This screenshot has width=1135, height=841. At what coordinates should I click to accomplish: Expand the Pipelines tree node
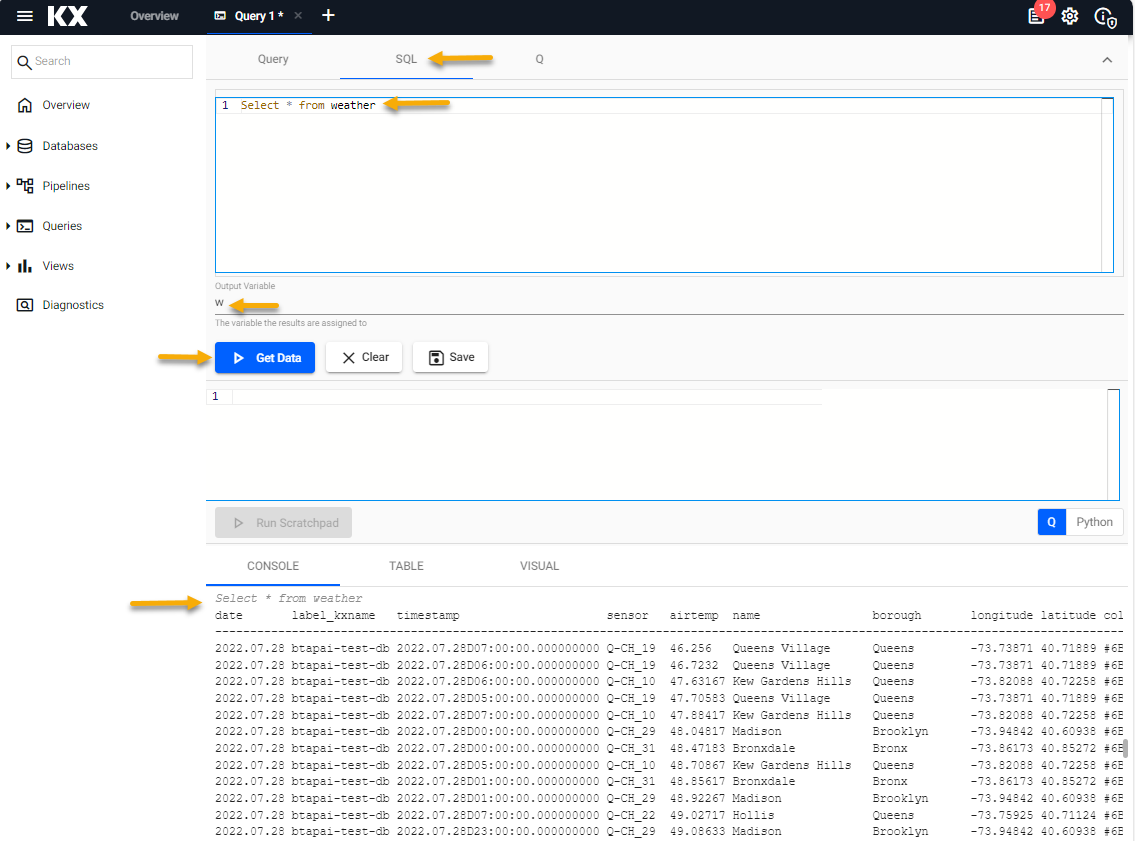8,186
